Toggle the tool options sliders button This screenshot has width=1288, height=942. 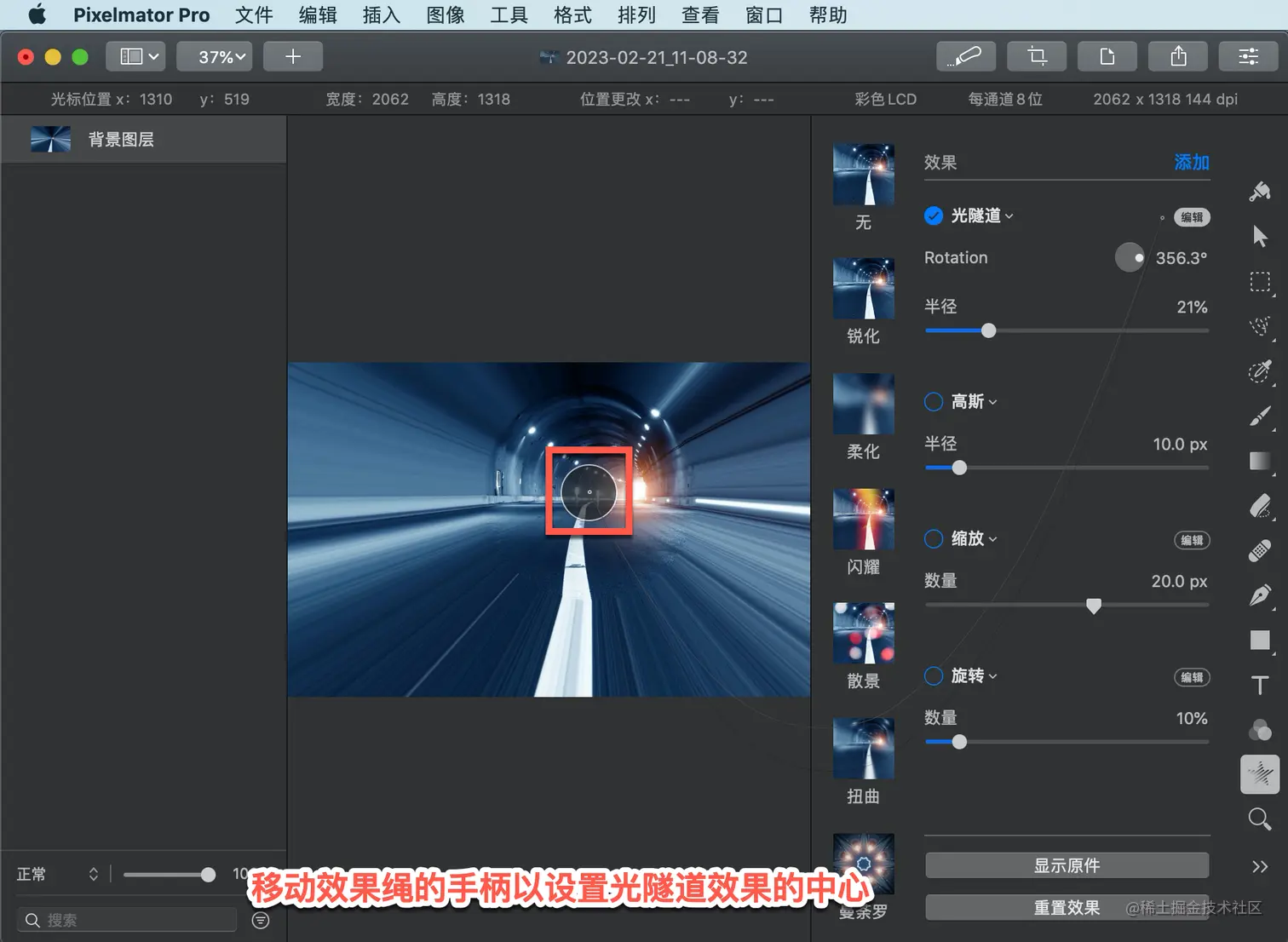(x=1249, y=56)
